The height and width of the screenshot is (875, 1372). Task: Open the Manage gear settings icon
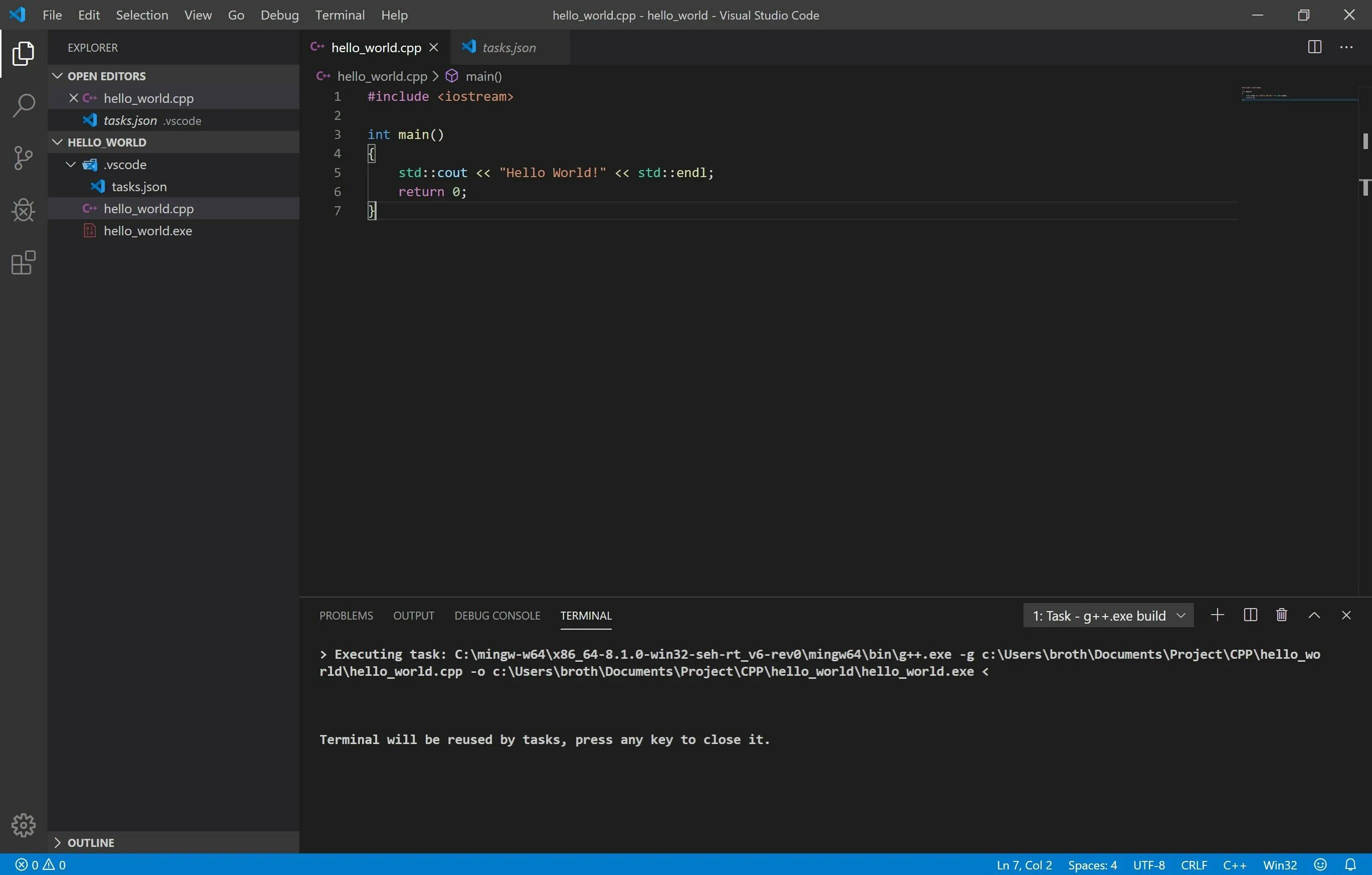click(24, 825)
